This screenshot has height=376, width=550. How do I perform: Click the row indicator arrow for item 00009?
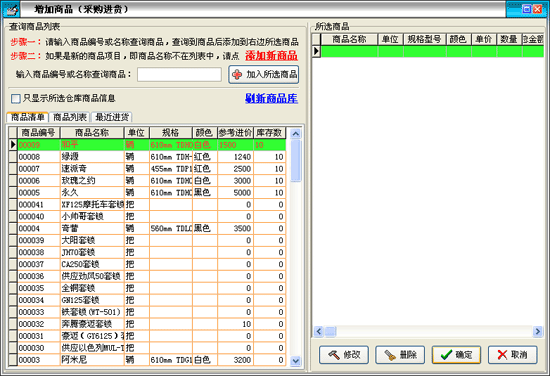click(13, 145)
